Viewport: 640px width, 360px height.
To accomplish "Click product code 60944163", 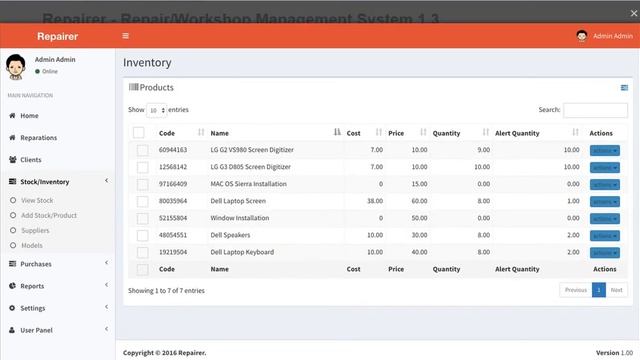I will click(x=173, y=150).
